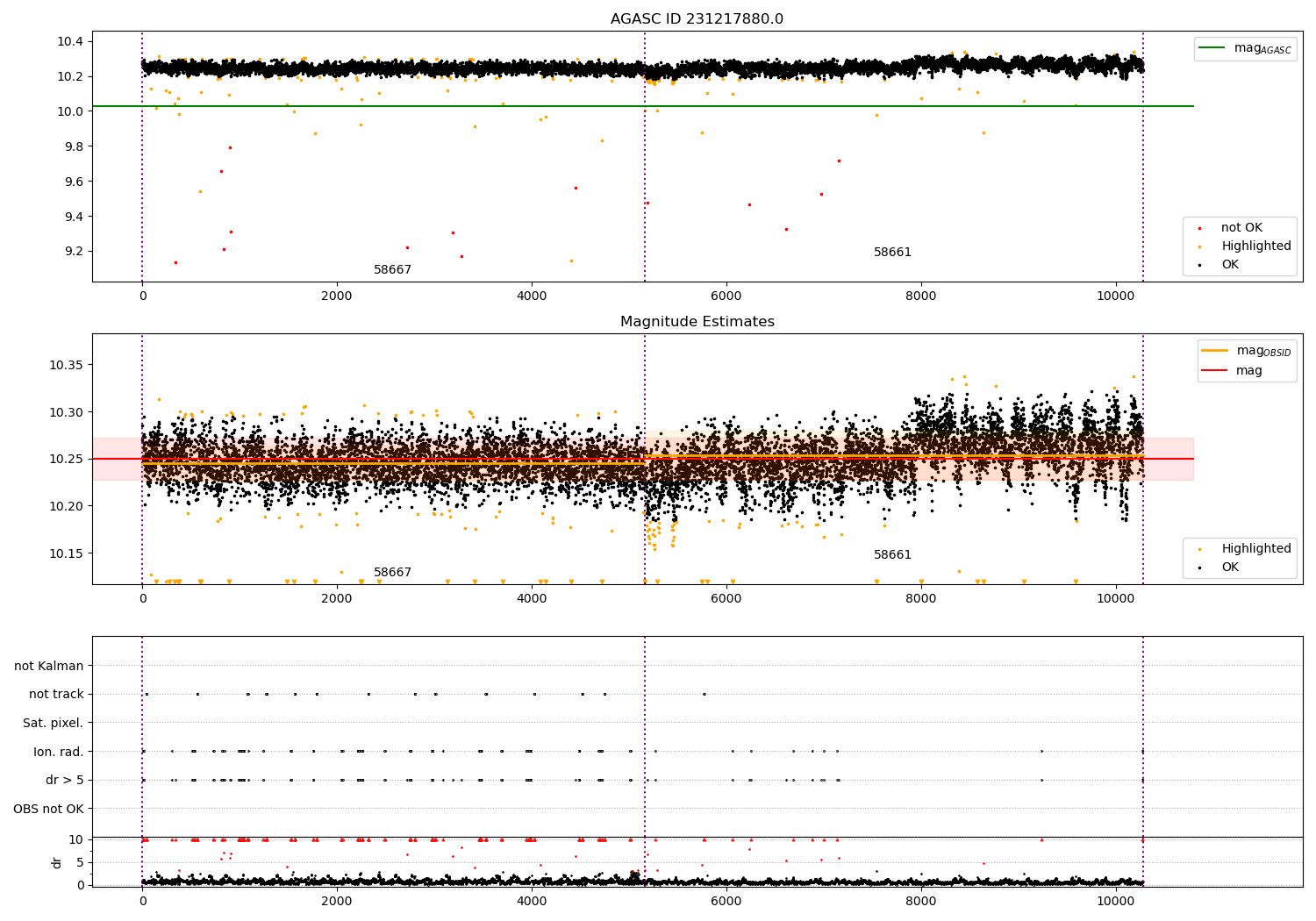Select the mag OBSID legend entry
This screenshot has width=1316, height=921.
[x=1247, y=351]
